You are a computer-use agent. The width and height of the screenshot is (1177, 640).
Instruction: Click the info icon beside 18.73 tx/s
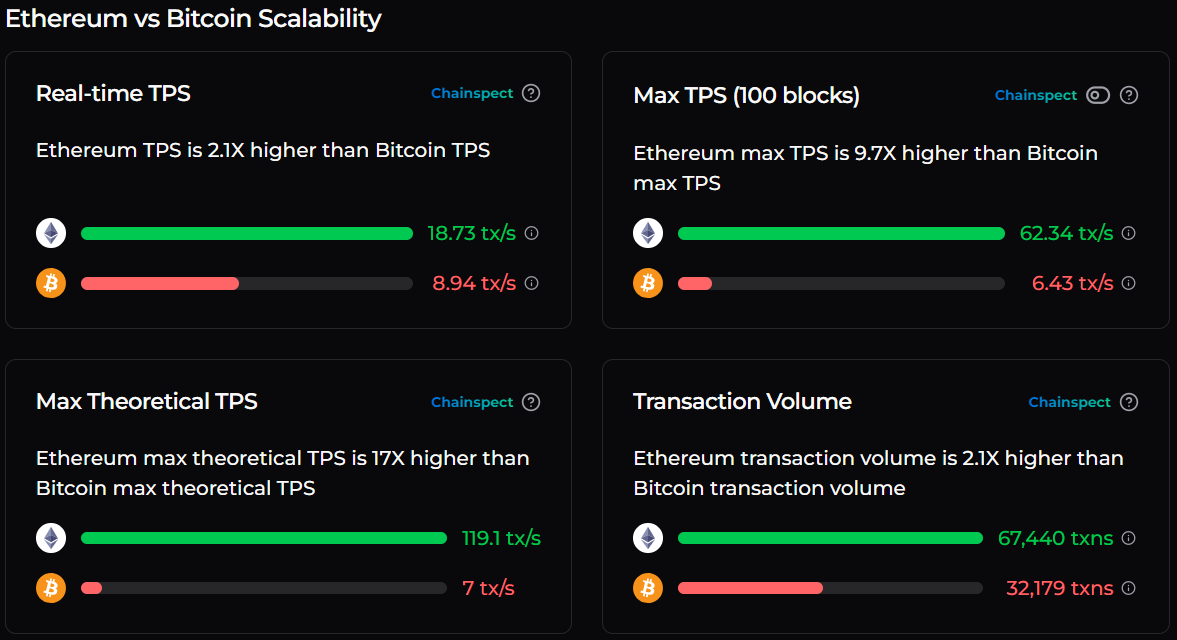(531, 232)
